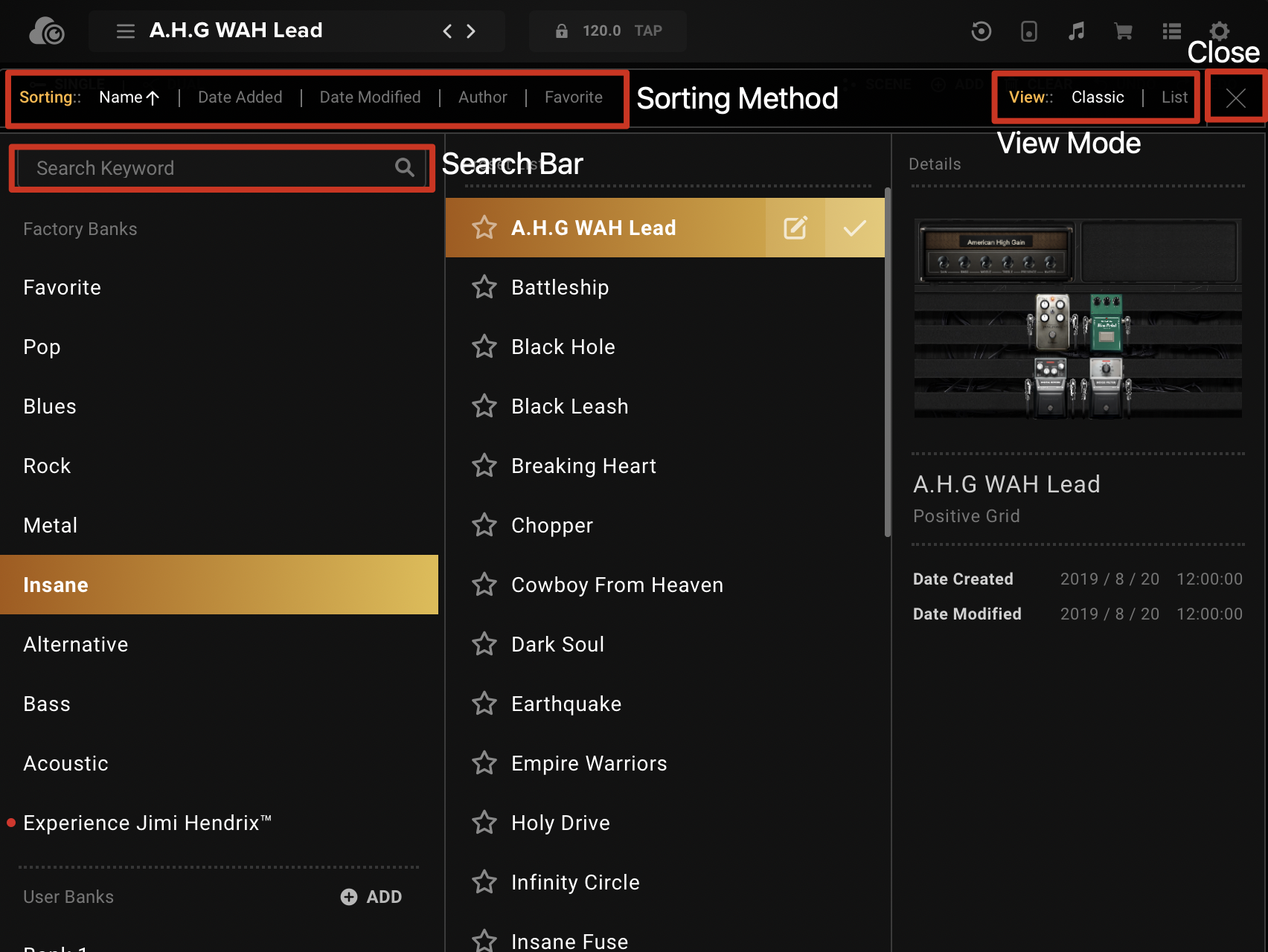Select the Blues bank
1268x952 pixels.
tap(219, 406)
